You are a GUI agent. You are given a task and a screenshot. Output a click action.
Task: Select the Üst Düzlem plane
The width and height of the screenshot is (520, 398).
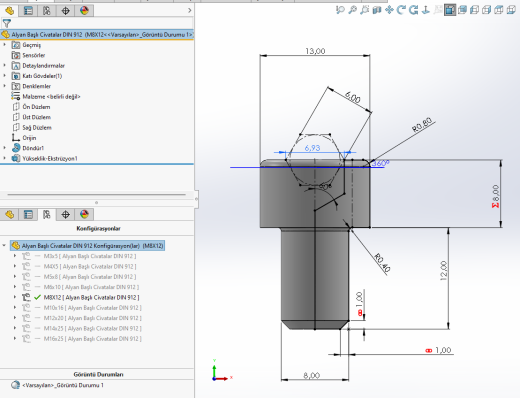coord(37,117)
